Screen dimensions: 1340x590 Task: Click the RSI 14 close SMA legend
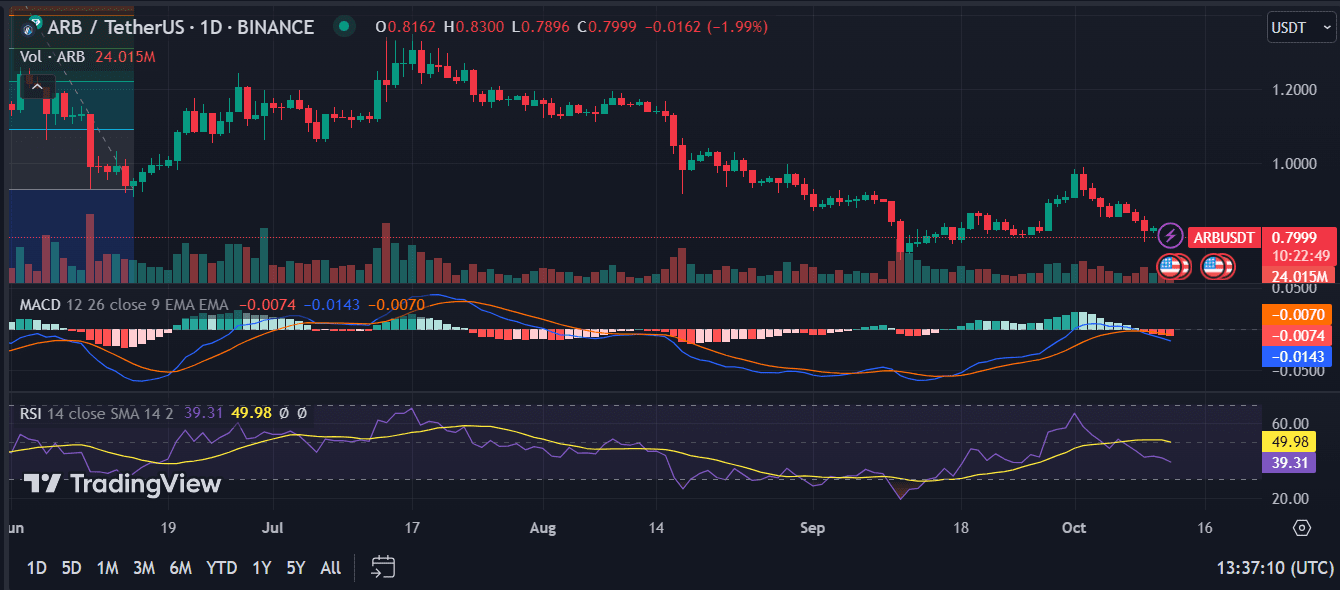tap(95, 413)
